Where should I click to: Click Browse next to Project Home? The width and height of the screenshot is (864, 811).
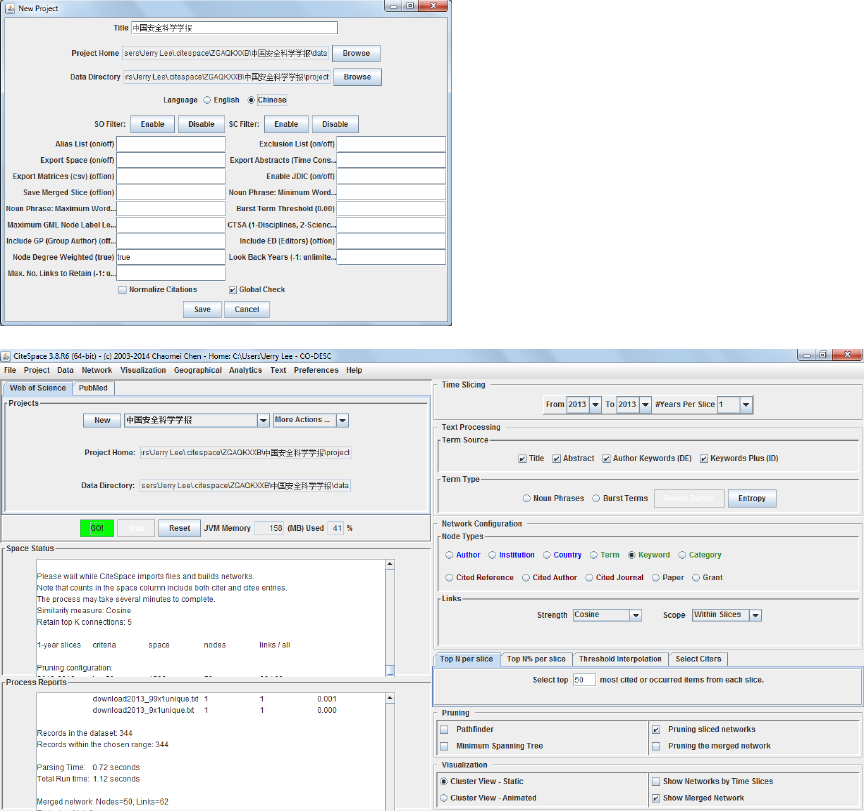[357, 53]
